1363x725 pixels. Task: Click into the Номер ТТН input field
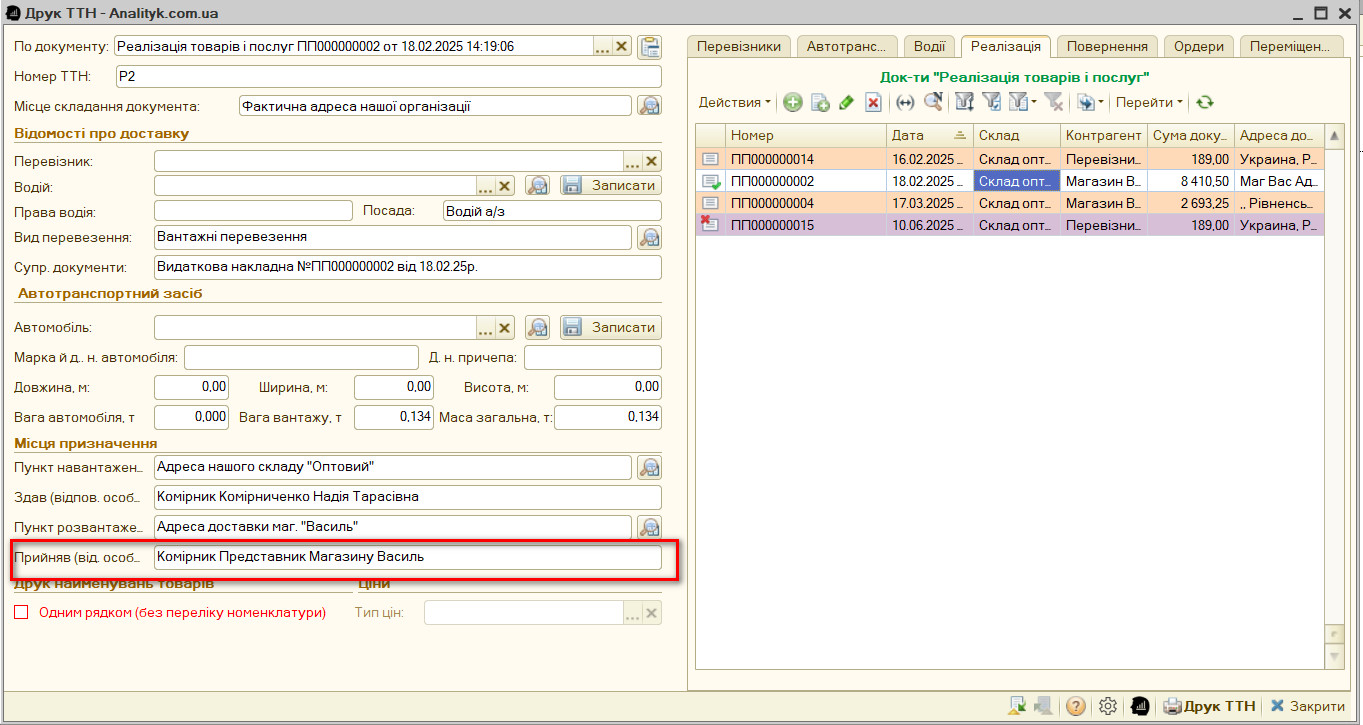click(x=388, y=77)
